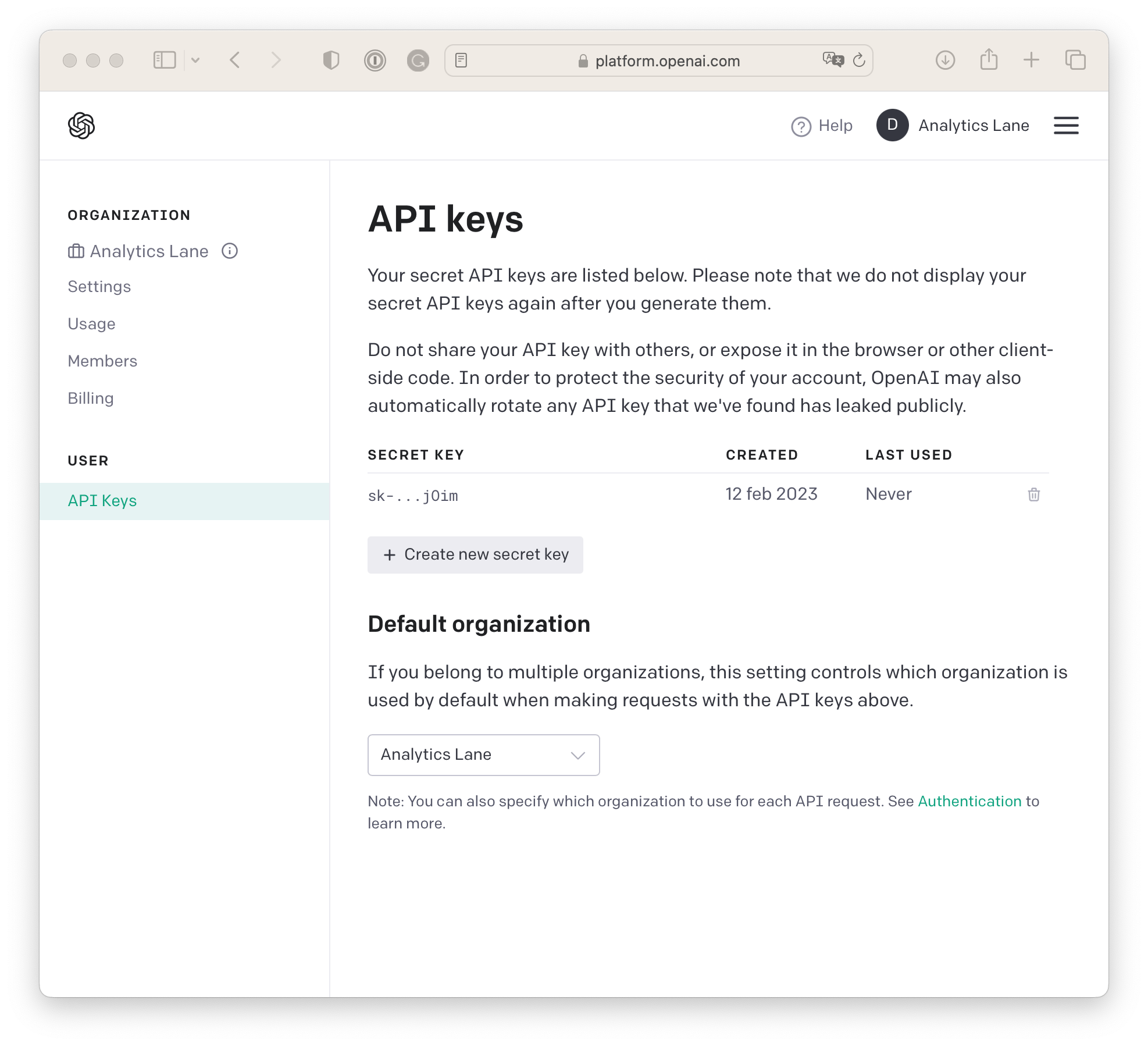Click the privacy shield icon
1148x1046 pixels.
(331, 60)
